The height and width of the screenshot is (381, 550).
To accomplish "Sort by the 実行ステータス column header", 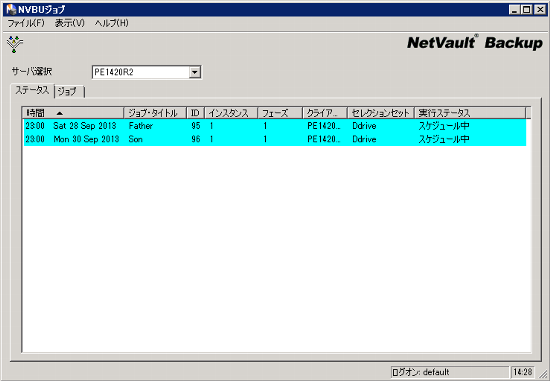I will 470,113.
